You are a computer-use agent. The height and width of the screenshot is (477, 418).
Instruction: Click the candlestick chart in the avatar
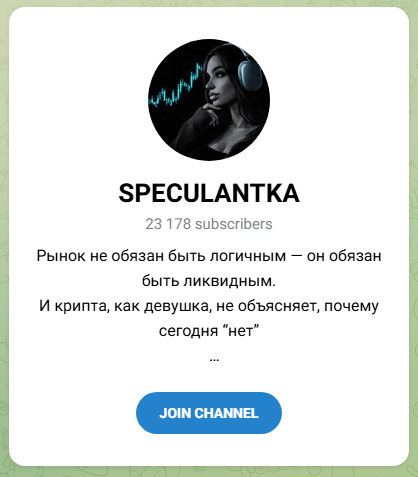click(x=175, y=87)
